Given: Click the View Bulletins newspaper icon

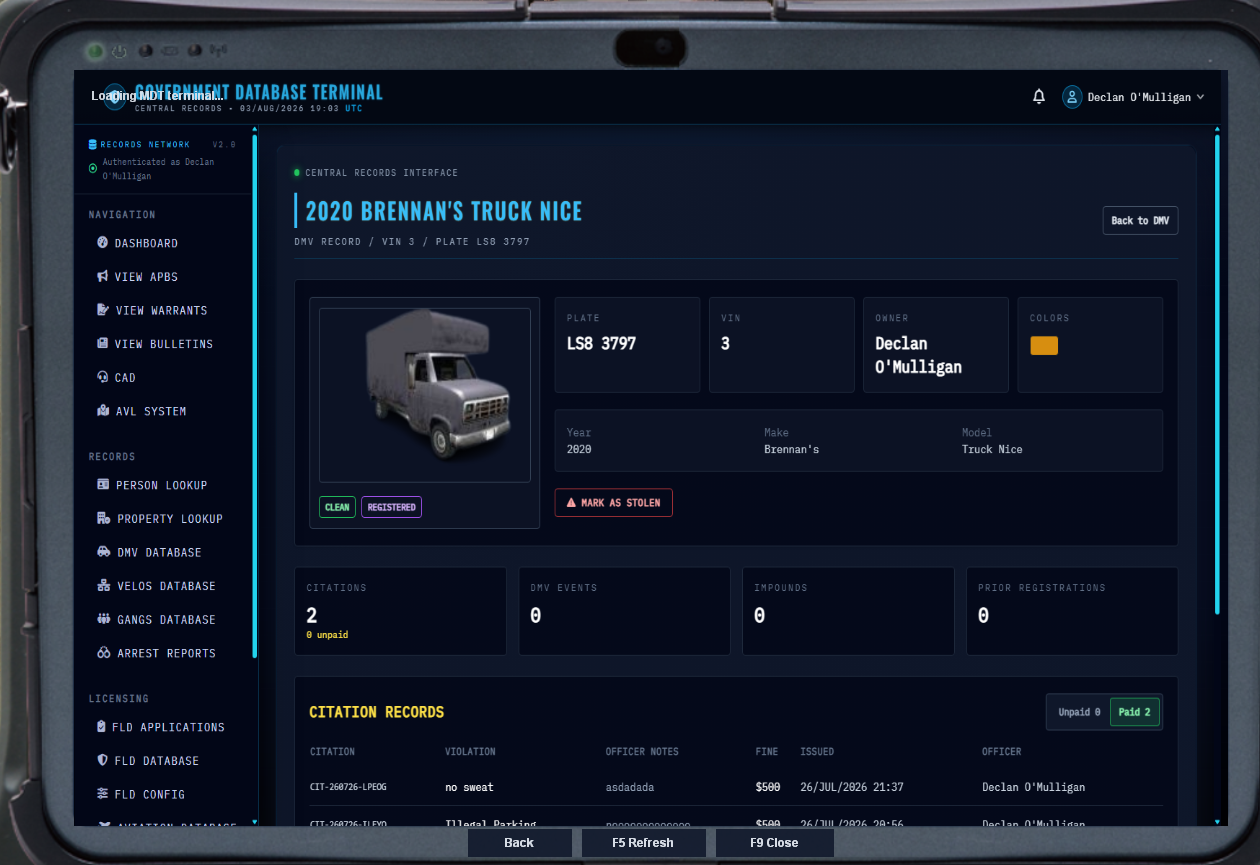Looking at the screenshot, I should [x=102, y=344].
